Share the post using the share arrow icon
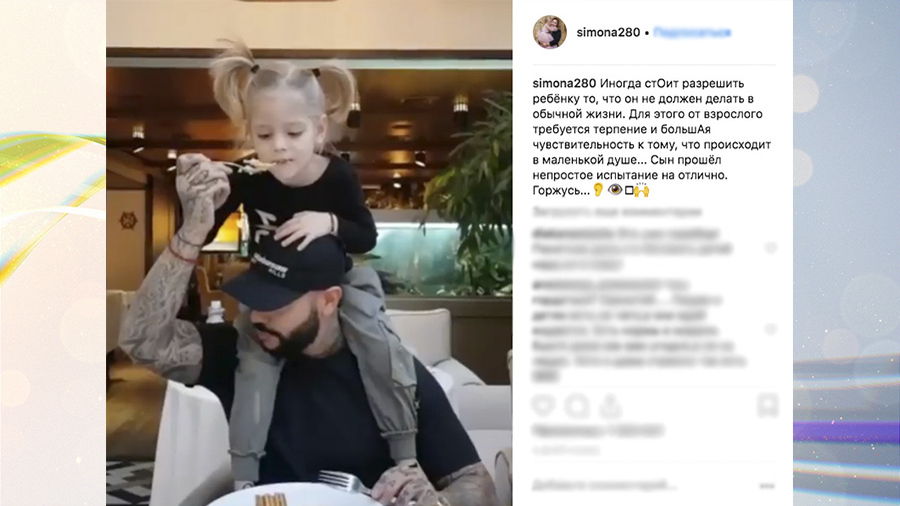 610,406
